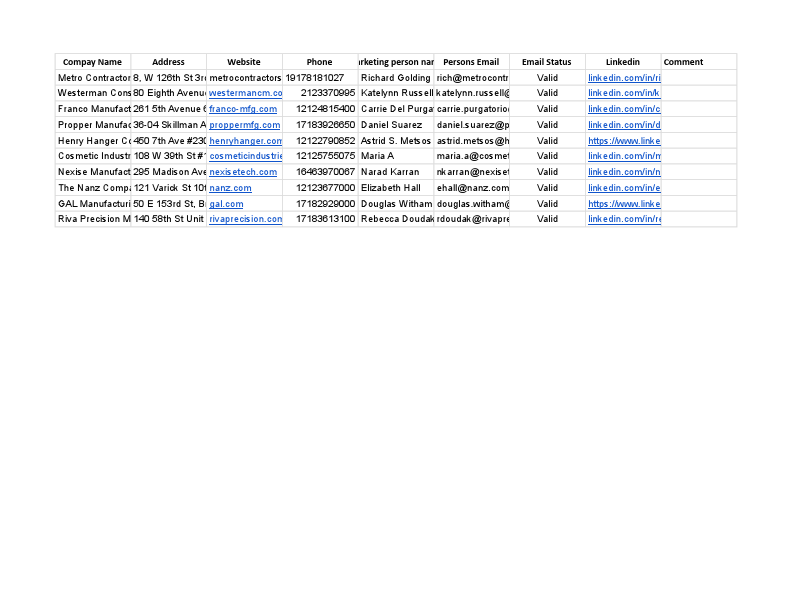Select phone number 12122790852
Image resolution: width=792 pixels, height=612 pixels.
[320, 141]
